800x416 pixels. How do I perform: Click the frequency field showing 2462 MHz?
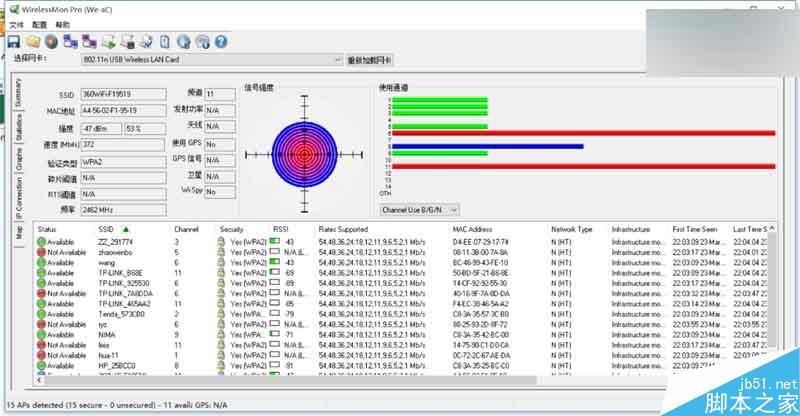(123, 210)
